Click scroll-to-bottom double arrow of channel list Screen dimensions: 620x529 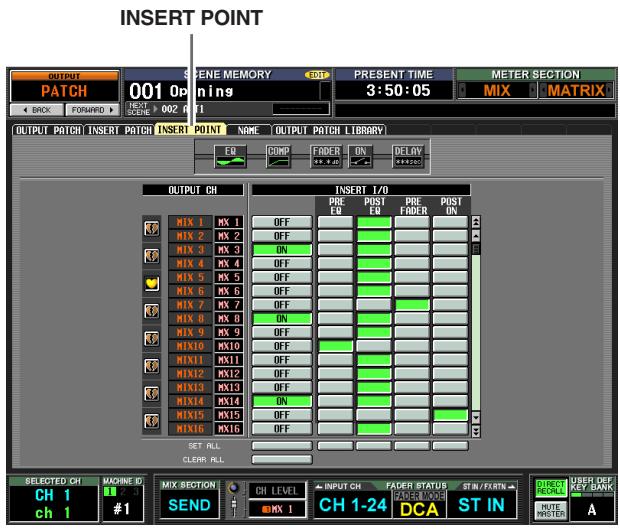476,431
